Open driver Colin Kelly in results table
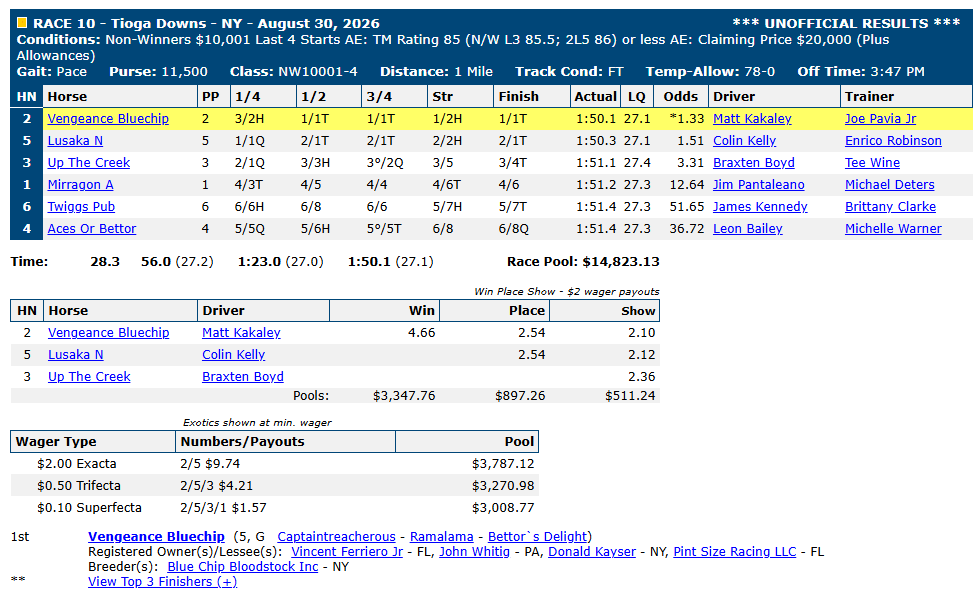975x594 pixels. (744, 141)
